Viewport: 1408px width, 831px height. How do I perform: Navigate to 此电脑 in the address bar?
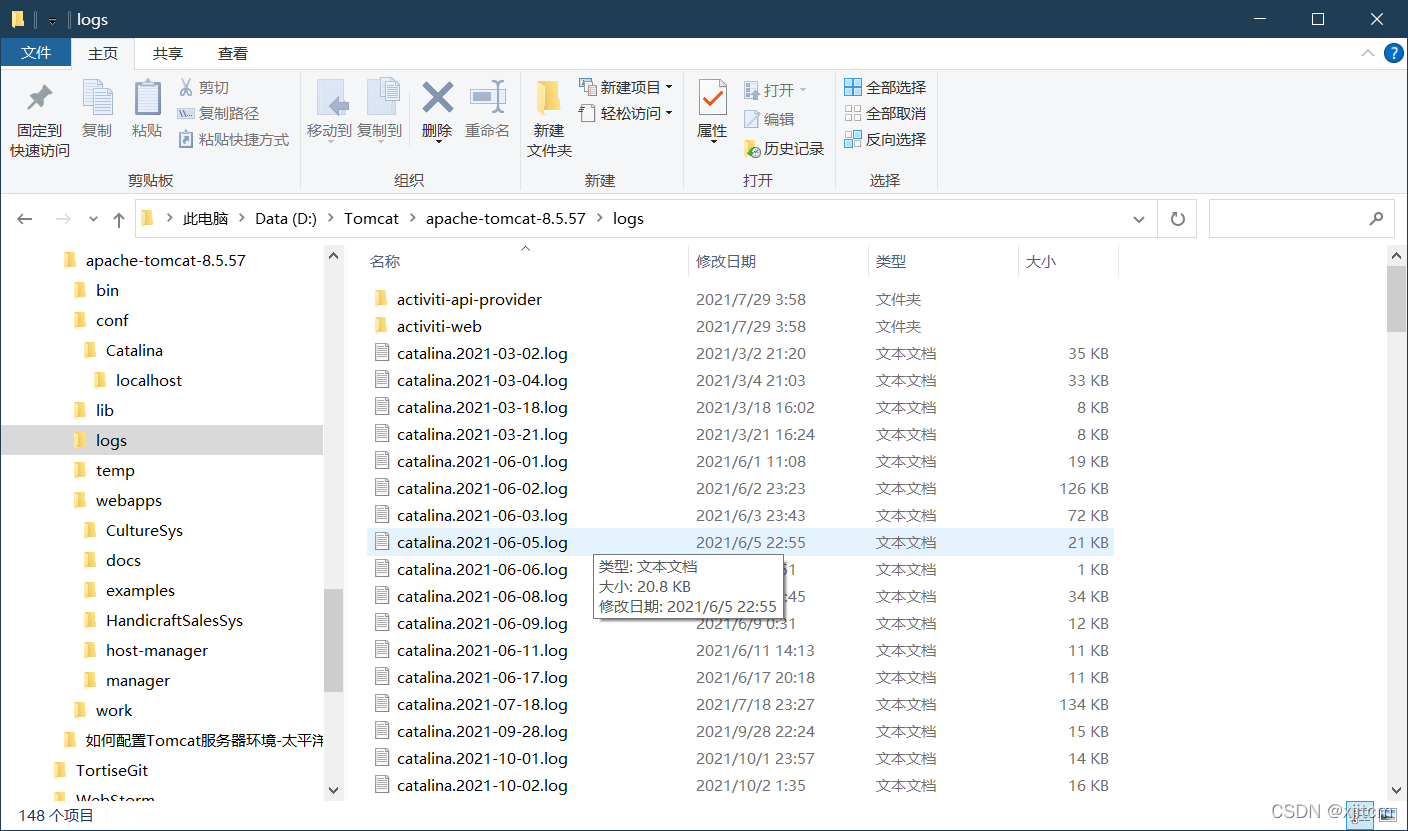pos(205,219)
